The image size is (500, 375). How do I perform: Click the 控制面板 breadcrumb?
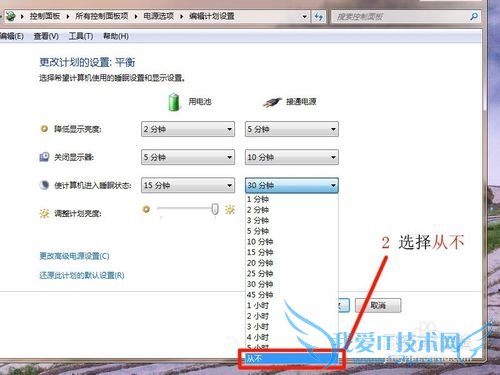pyautogui.click(x=45, y=16)
